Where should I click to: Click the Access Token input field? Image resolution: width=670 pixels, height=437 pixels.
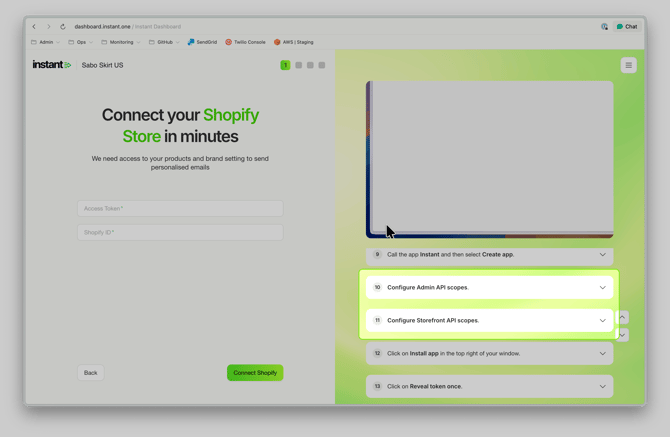click(x=180, y=209)
